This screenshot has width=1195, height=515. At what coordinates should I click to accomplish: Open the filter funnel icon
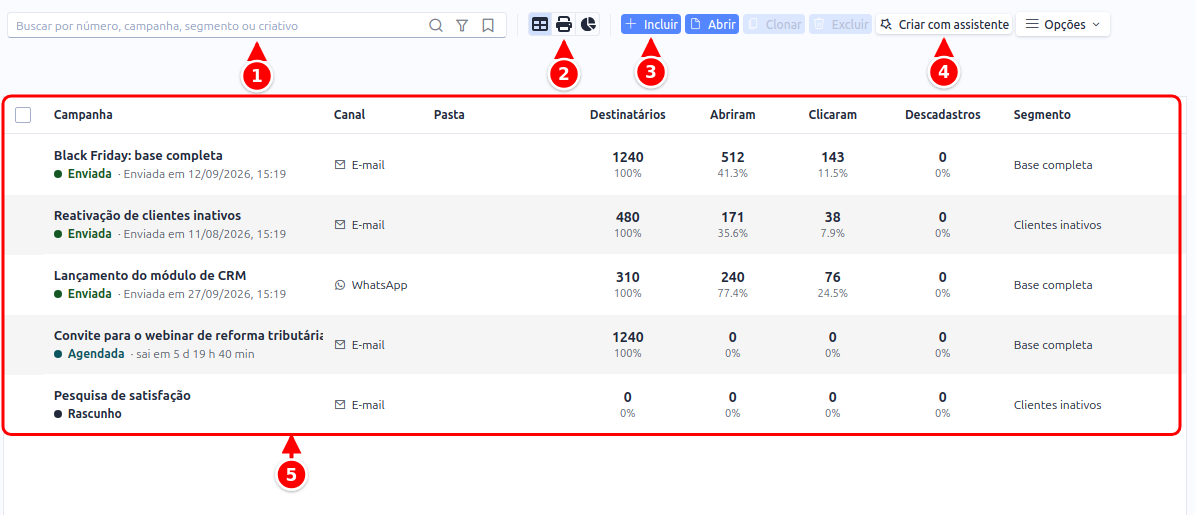pyautogui.click(x=462, y=25)
